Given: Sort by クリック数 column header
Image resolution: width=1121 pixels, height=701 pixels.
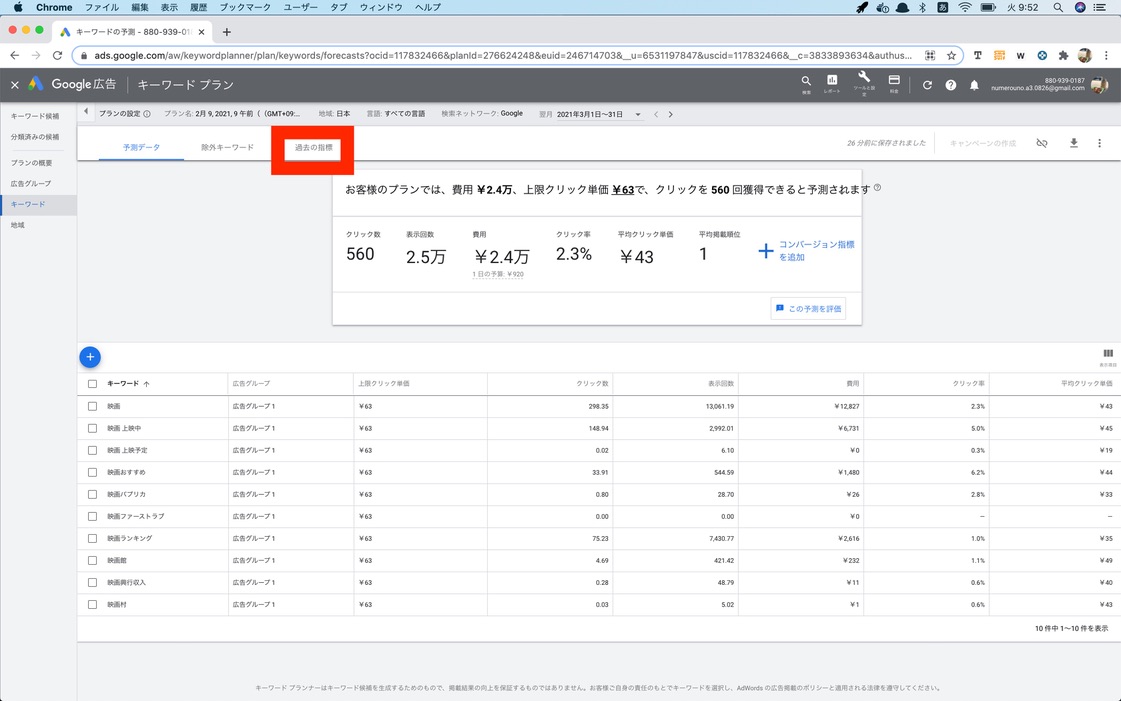Looking at the screenshot, I should click(x=593, y=384).
